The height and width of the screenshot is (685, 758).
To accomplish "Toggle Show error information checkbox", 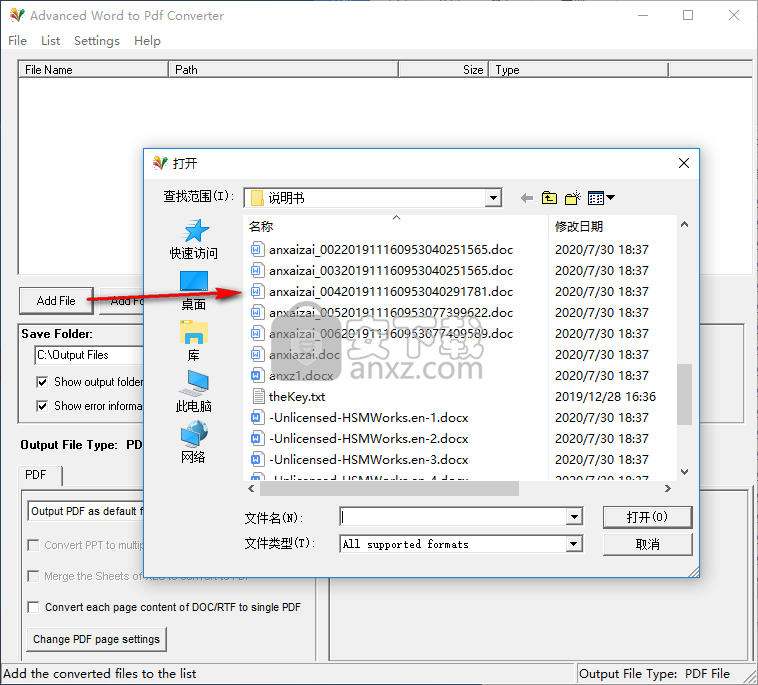I will coord(42,406).
